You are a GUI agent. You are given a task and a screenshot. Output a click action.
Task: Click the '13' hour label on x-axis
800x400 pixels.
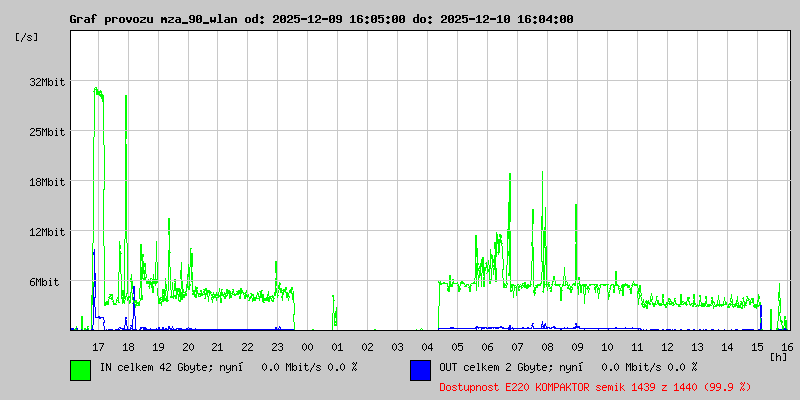click(x=697, y=347)
